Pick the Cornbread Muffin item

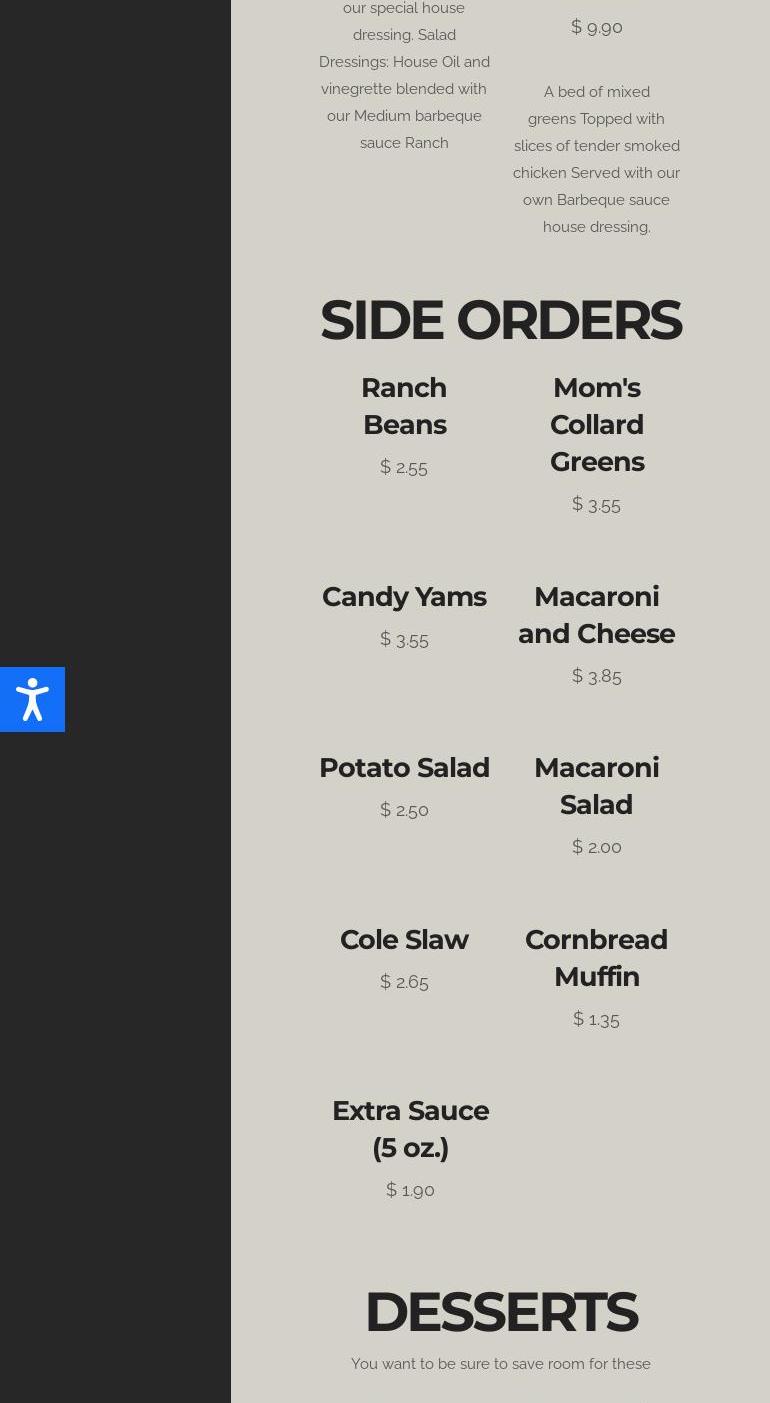[x=596, y=958]
